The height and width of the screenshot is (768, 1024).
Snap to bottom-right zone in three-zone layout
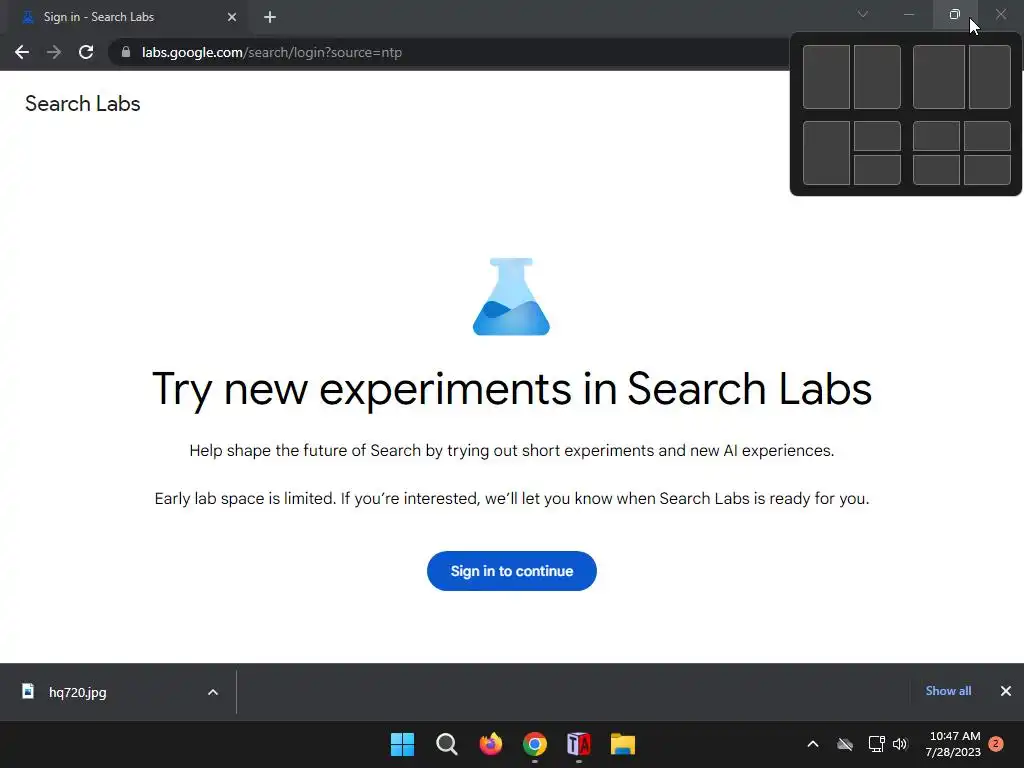coord(877,170)
